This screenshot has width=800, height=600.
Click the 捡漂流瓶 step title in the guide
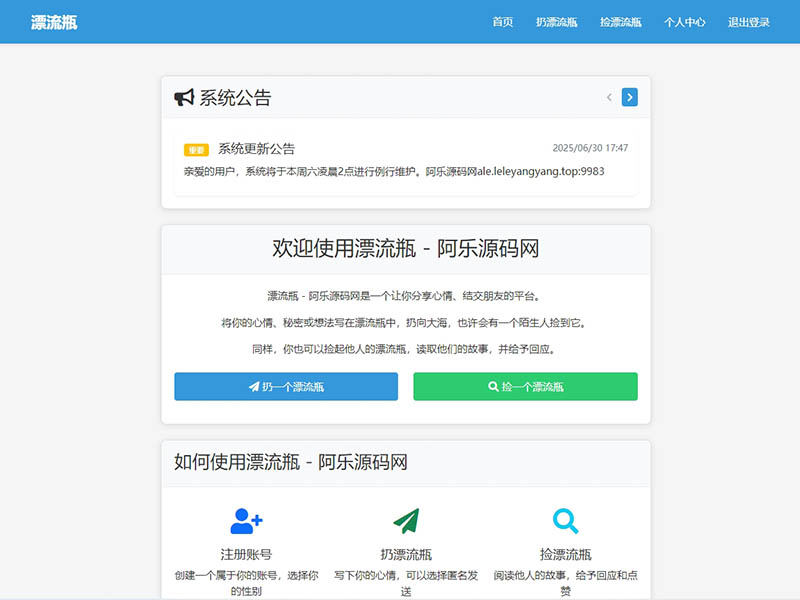[565, 555]
